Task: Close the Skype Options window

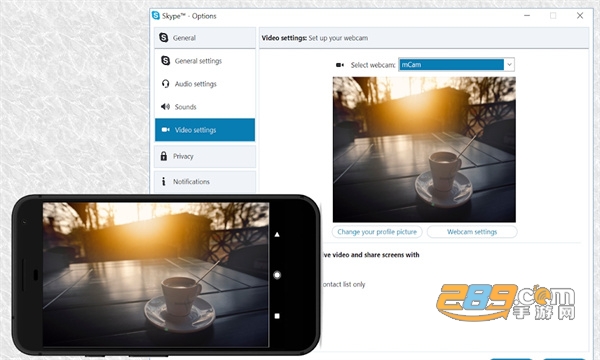Action: pyautogui.click(x=580, y=15)
